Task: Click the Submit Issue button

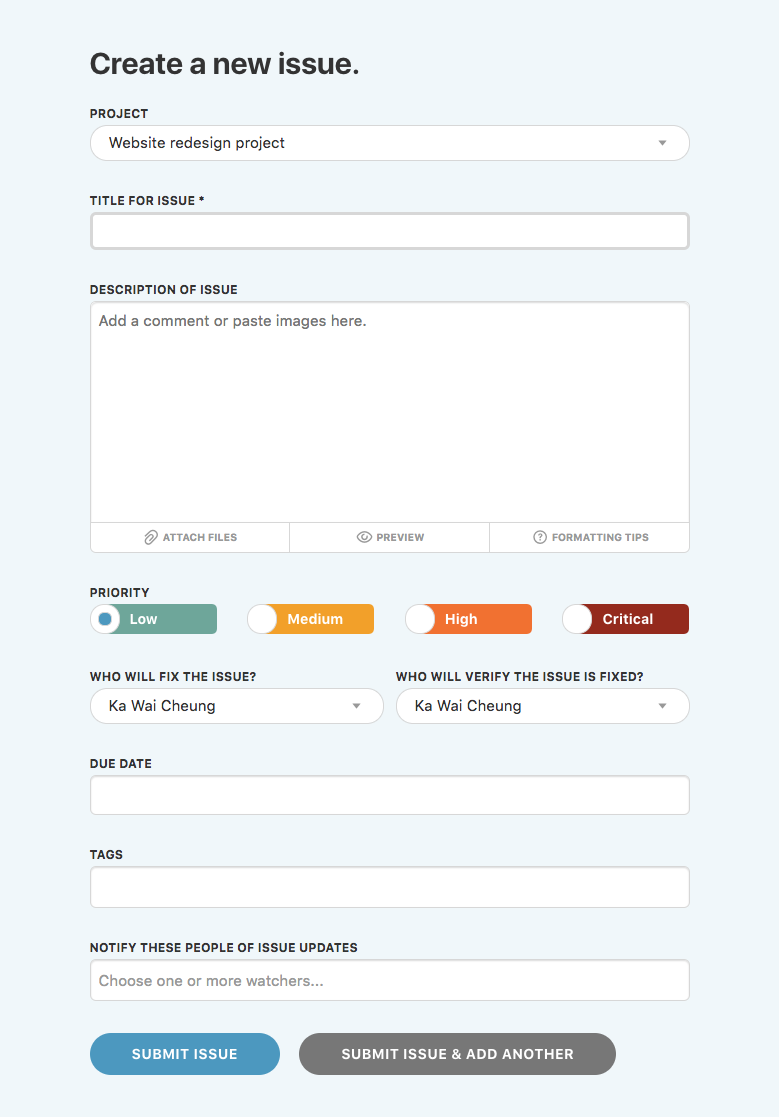Action: (184, 1053)
